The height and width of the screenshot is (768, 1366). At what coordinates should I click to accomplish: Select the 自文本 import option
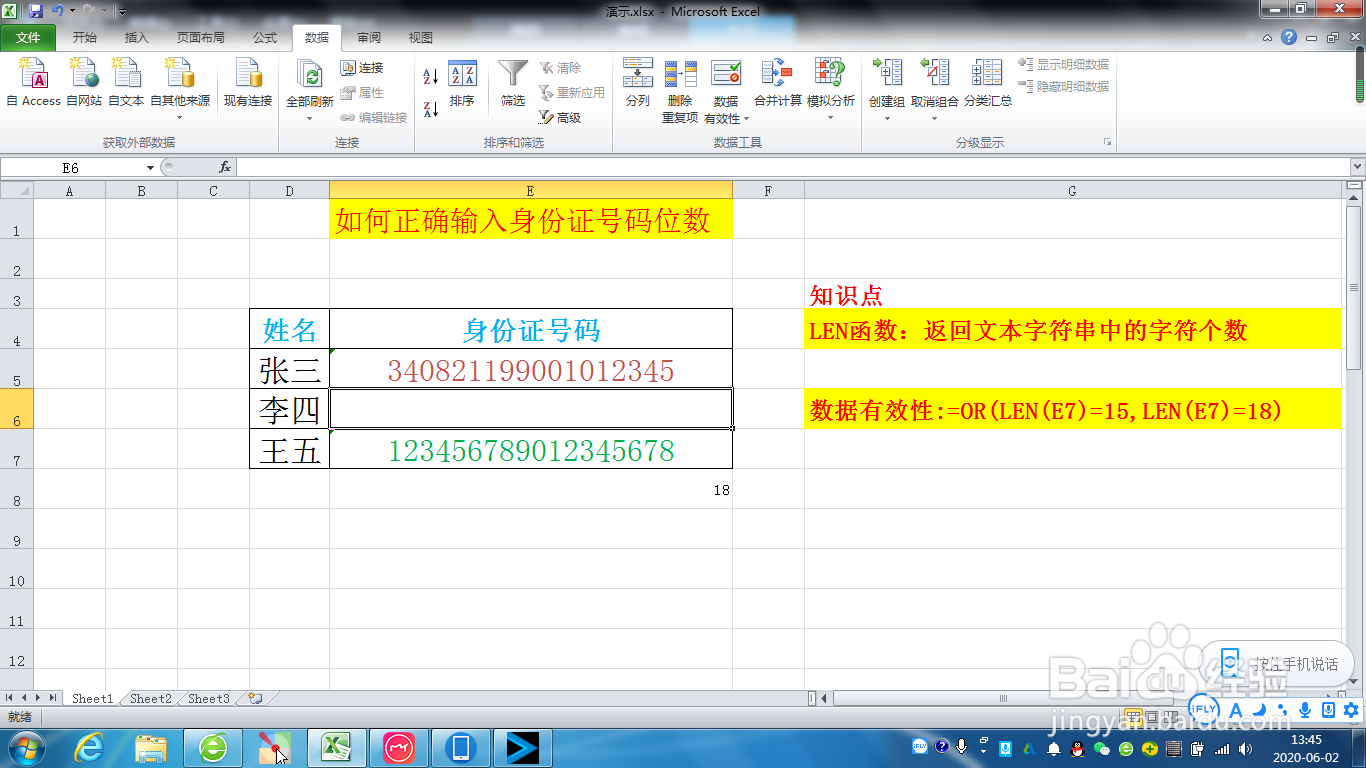coord(126,85)
